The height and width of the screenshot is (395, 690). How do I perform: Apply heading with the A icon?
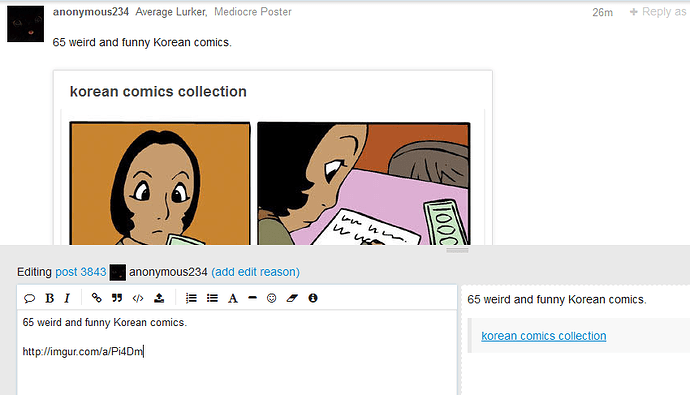coord(233,298)
